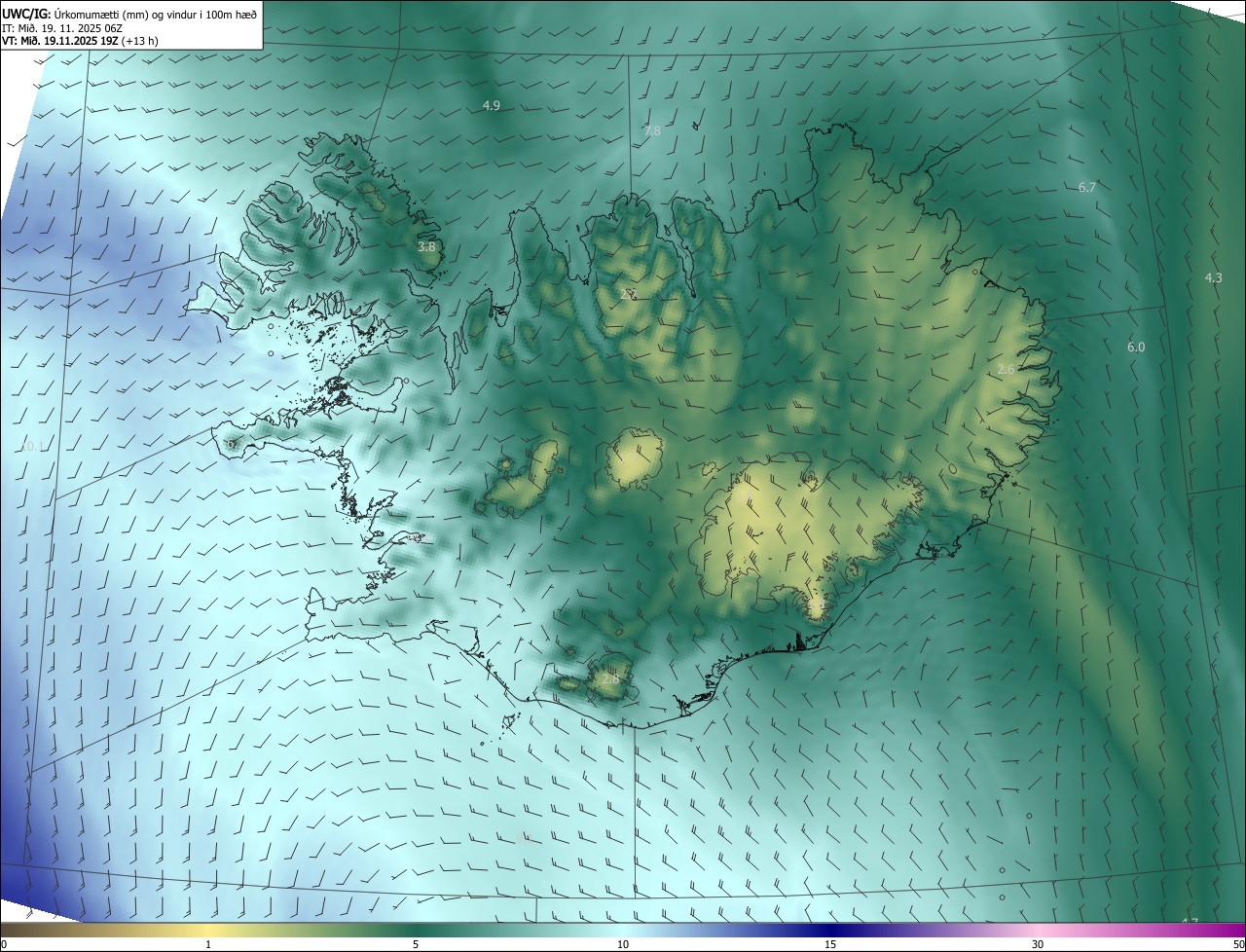This screenshot has height=952, width=1246.
Task: Click the 2.6 value label on the map
Action: (x=1007, y=369)
